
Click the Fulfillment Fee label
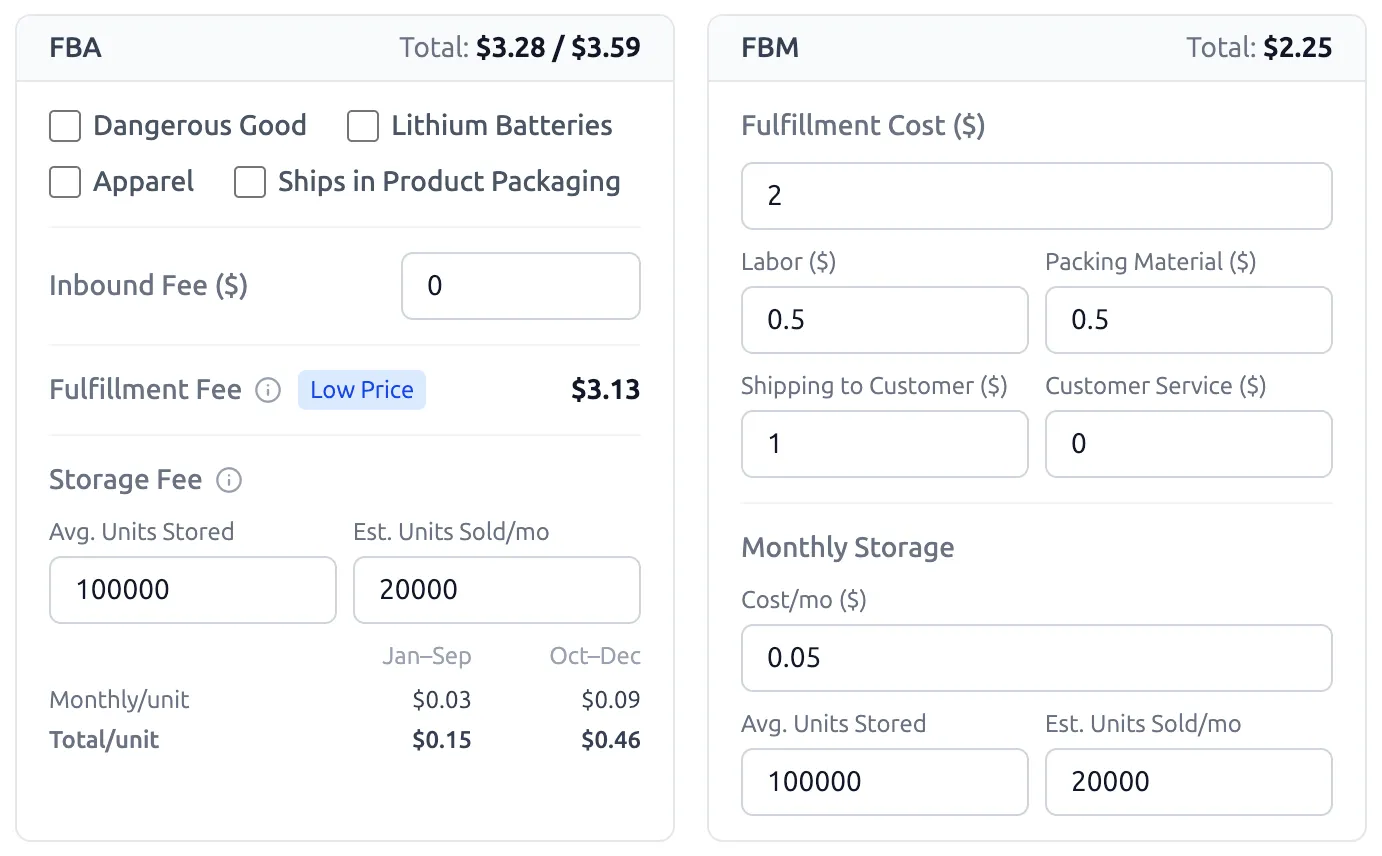pyautogui.click(x=145, y=390)
